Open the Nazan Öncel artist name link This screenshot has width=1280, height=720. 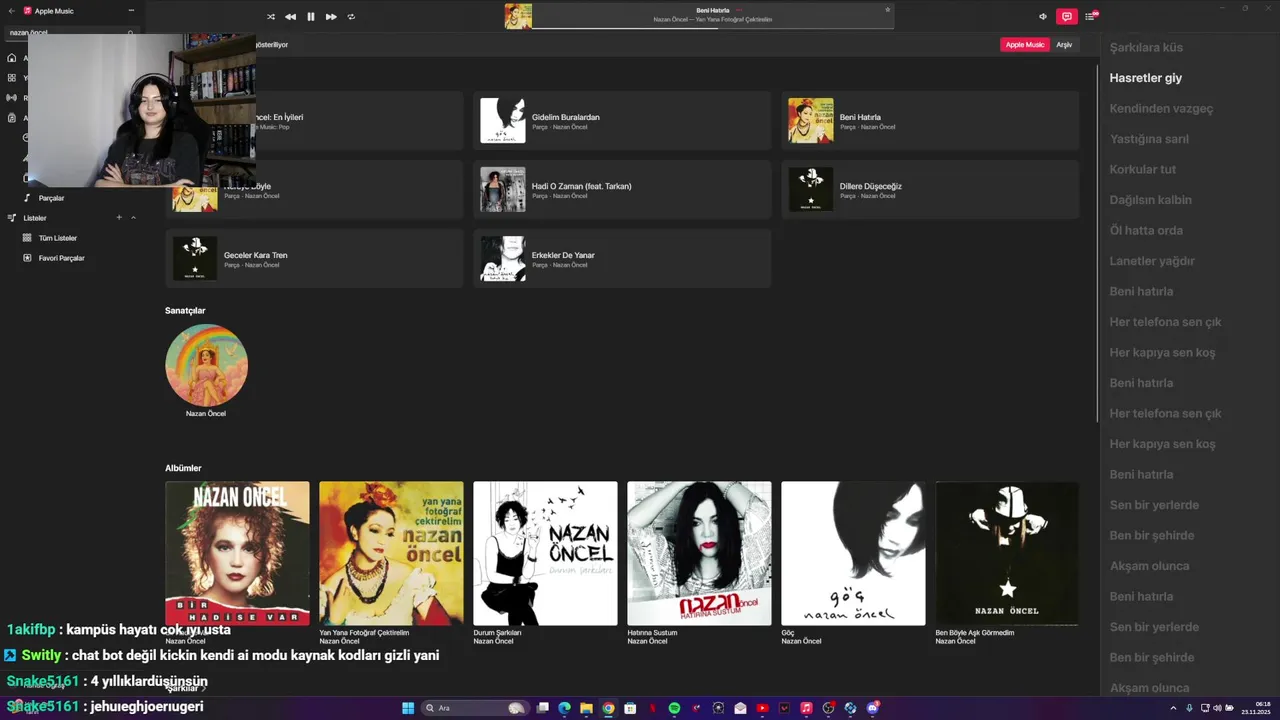click(x=206, y=414)
